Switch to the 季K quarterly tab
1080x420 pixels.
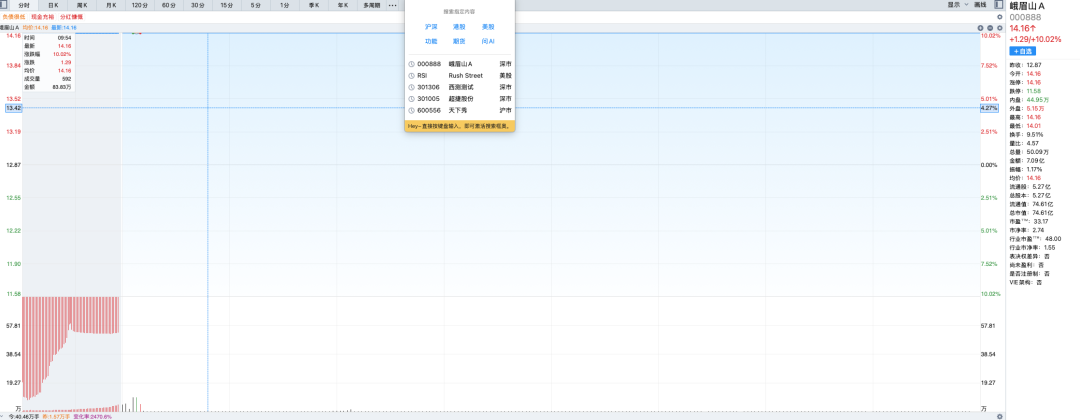[x=313, y=5]
